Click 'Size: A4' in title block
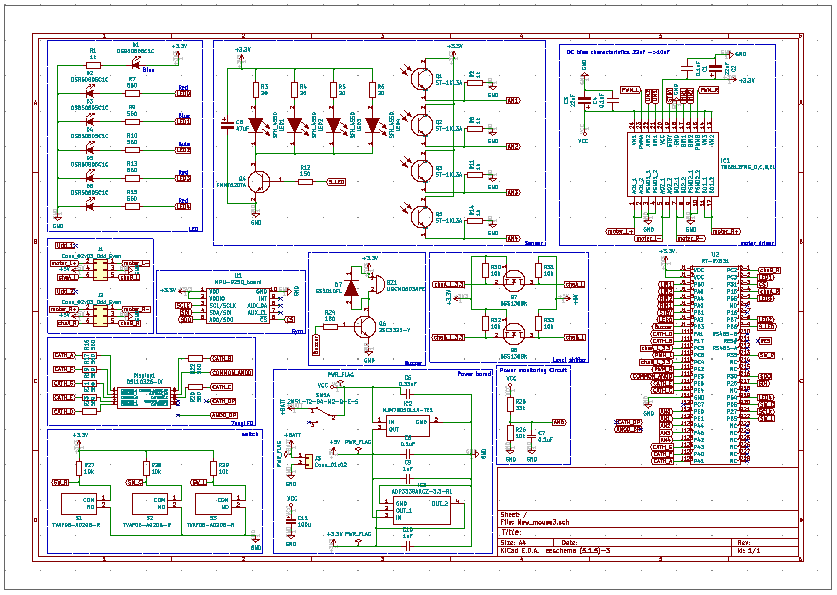This screenshot has height=595, width=837. (x=513, y=542)
